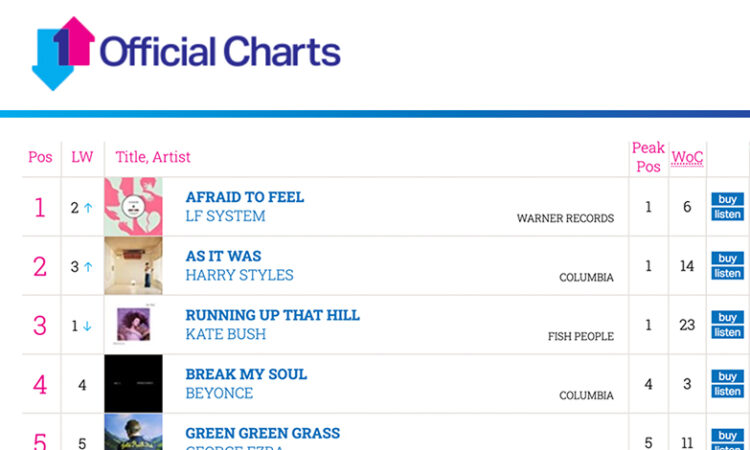Open the Running Up That Hill cover art
750x450 pixels.
click(x=133, y=324)
